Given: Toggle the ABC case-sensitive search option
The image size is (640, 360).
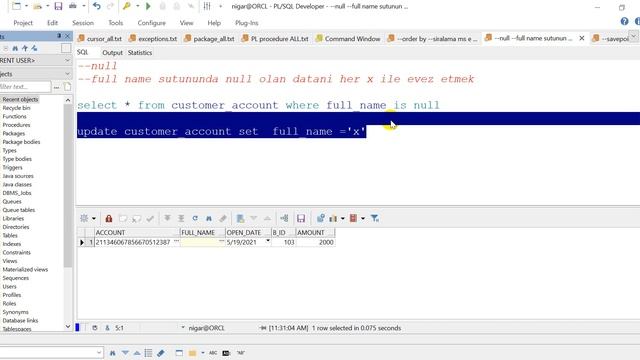Looking at the screenshot, I should tap(213, 353).
